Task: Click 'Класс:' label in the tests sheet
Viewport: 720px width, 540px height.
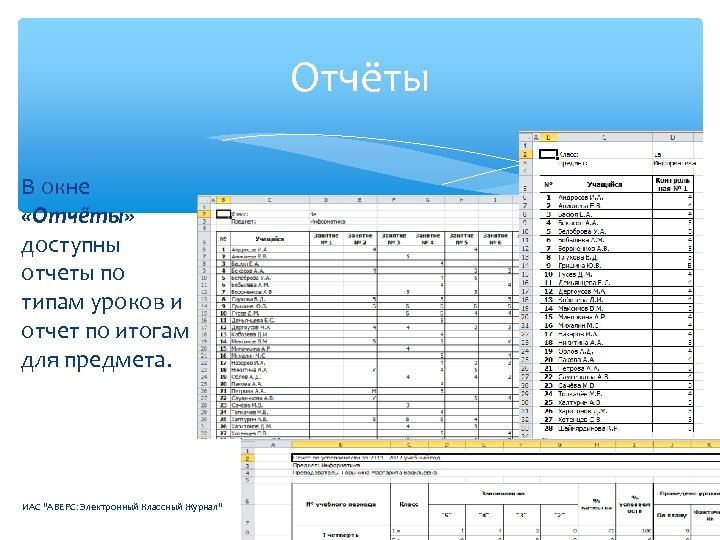Action: pyautogui.click(x=568, y=155)
